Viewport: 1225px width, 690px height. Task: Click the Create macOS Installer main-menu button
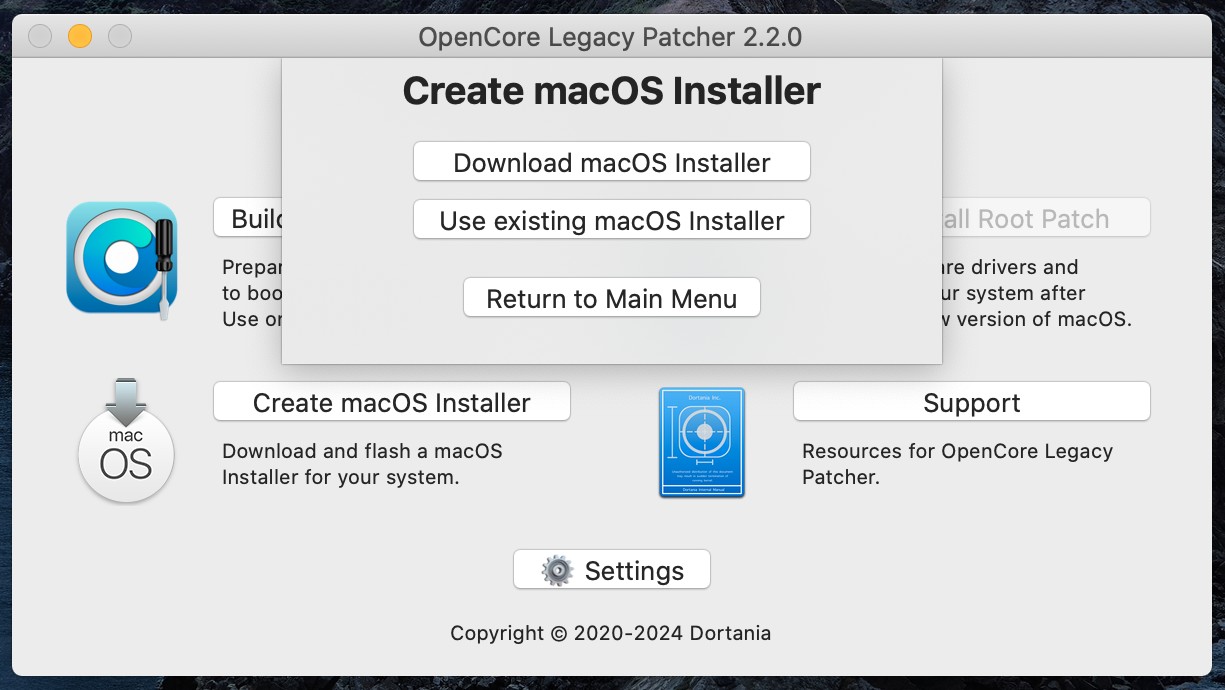392,402
